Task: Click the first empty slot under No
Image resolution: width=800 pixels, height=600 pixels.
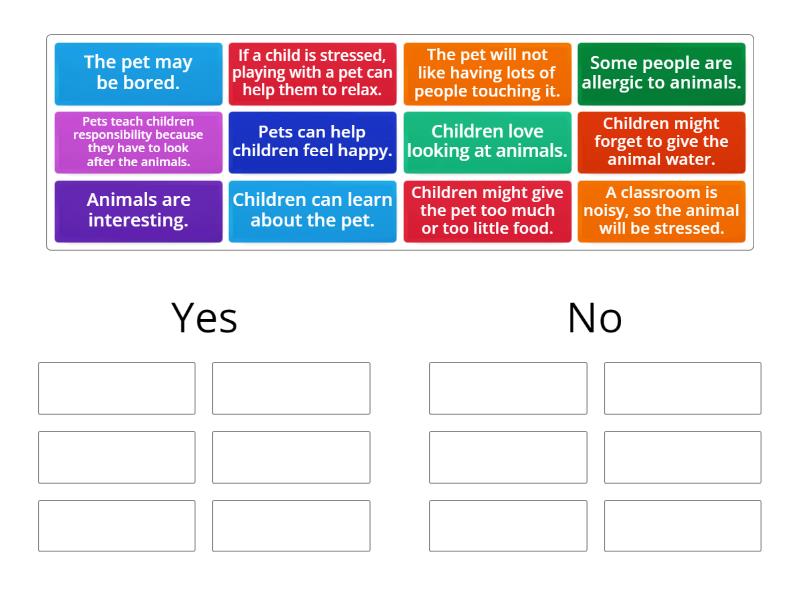Action: [x=508, y=388]
